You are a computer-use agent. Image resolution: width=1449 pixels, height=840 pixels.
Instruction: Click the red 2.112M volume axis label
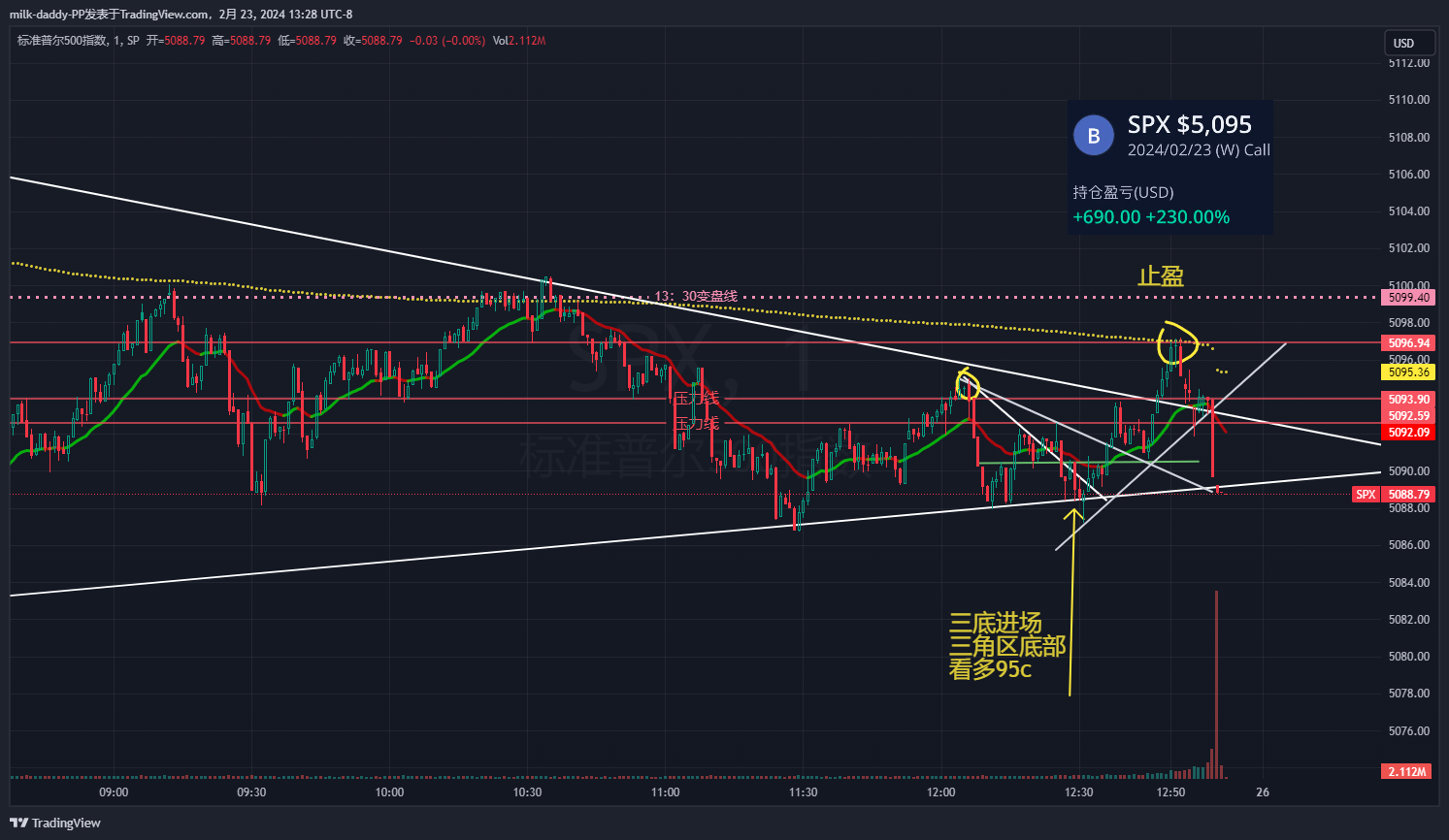[1406, 772]
